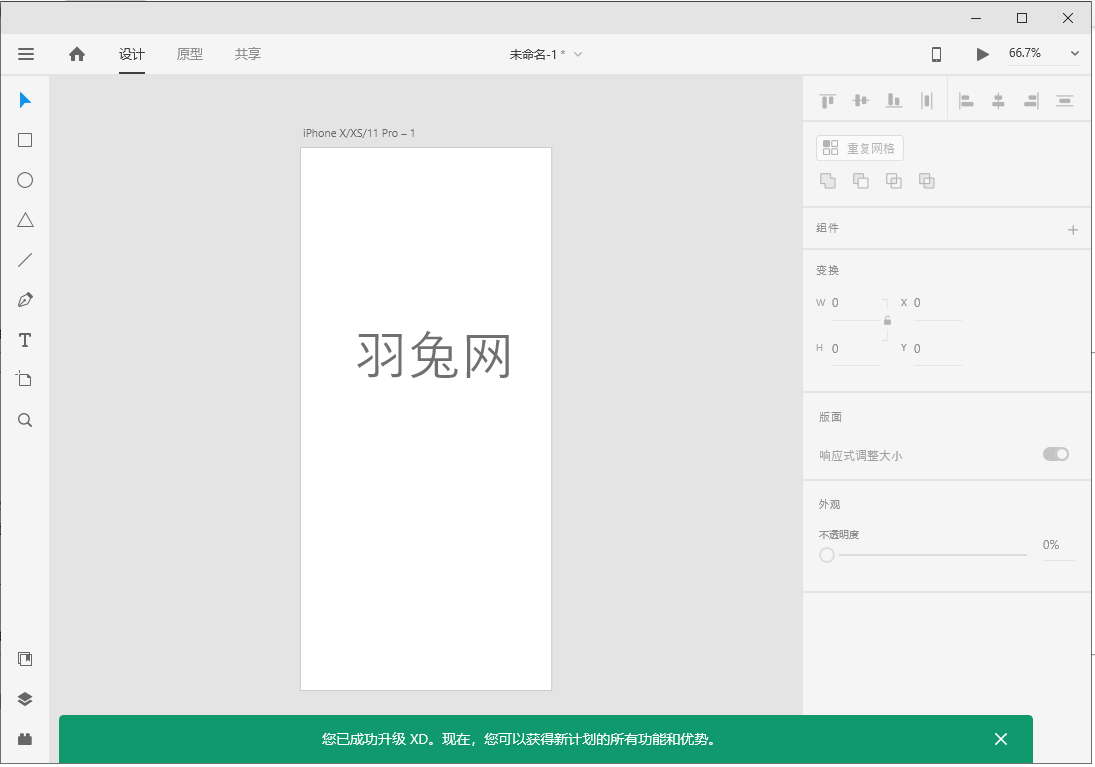Click the align middle vertically icon
Image resolution: width=1095 pixels, height=767 pixels.
[x=860, y=101]
